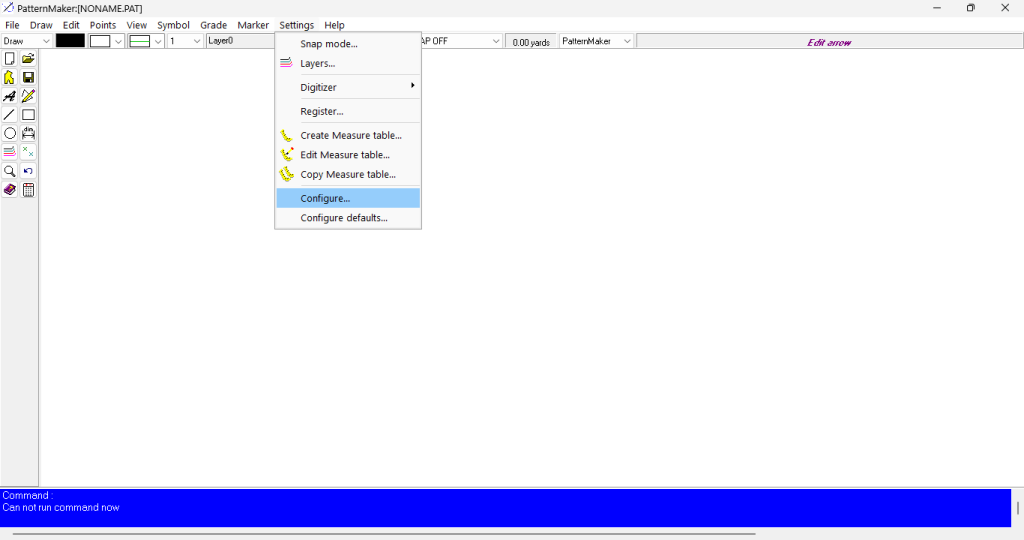Select Configure defaults... menu entry

coord(347,217)
